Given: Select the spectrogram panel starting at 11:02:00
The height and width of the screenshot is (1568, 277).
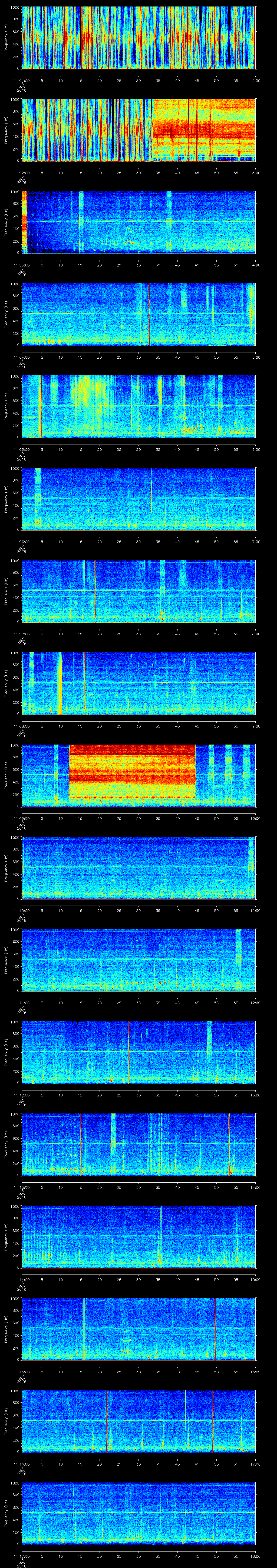Looking at the screenshot, I should point(139,130).
